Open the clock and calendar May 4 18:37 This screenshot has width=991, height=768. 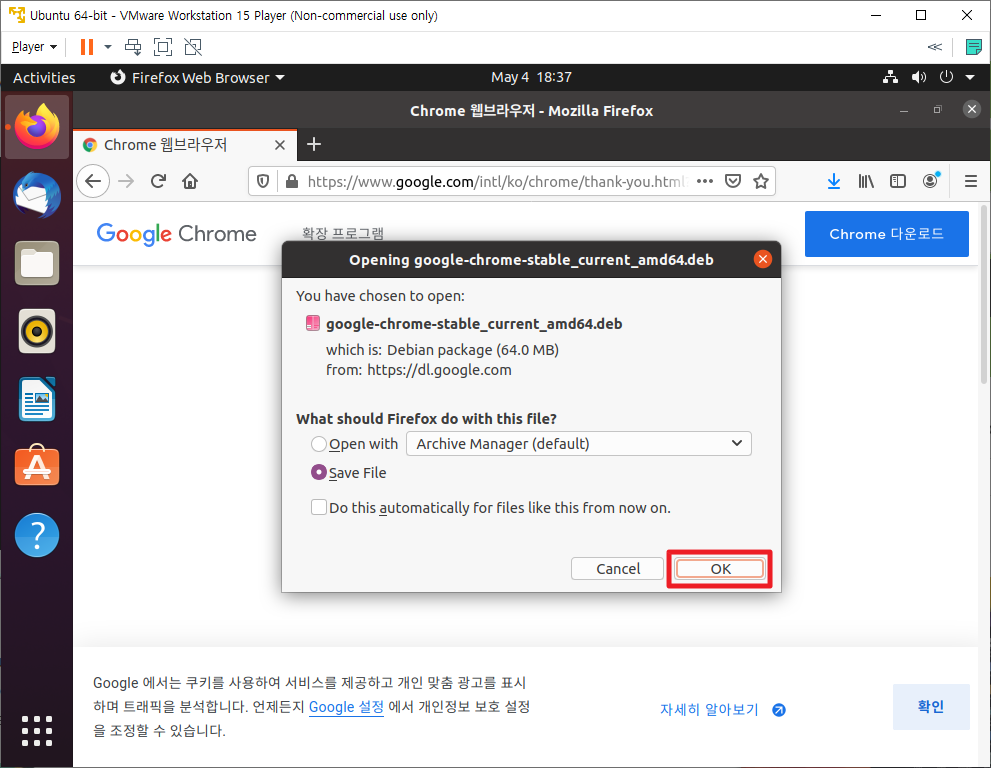(x=531, y=77)
